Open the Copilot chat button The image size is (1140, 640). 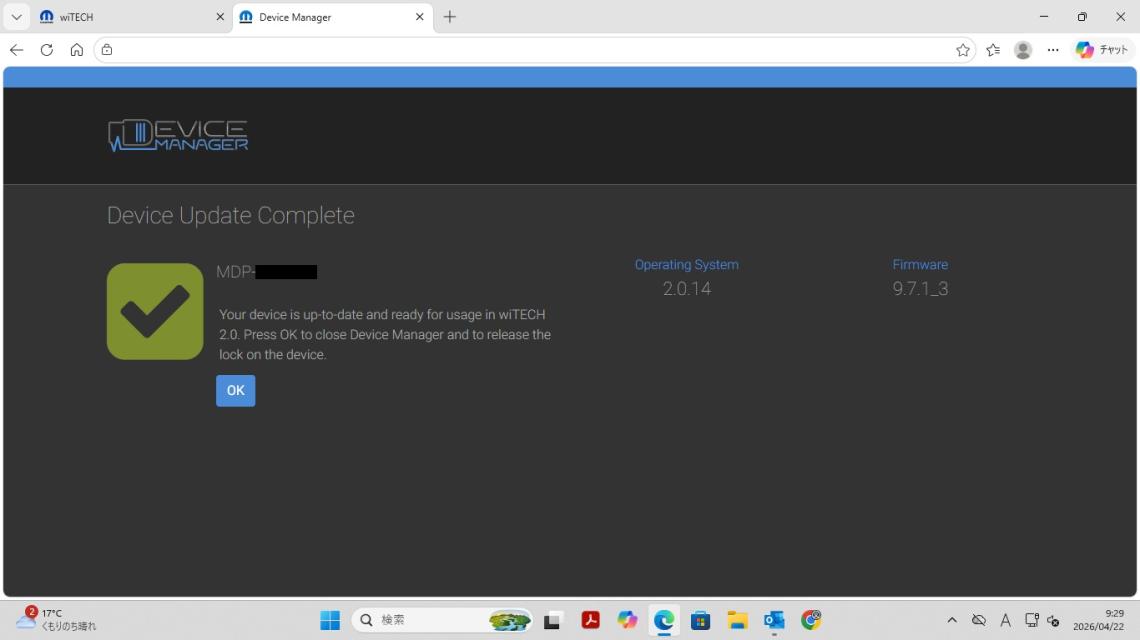[x=1101, y=50]
